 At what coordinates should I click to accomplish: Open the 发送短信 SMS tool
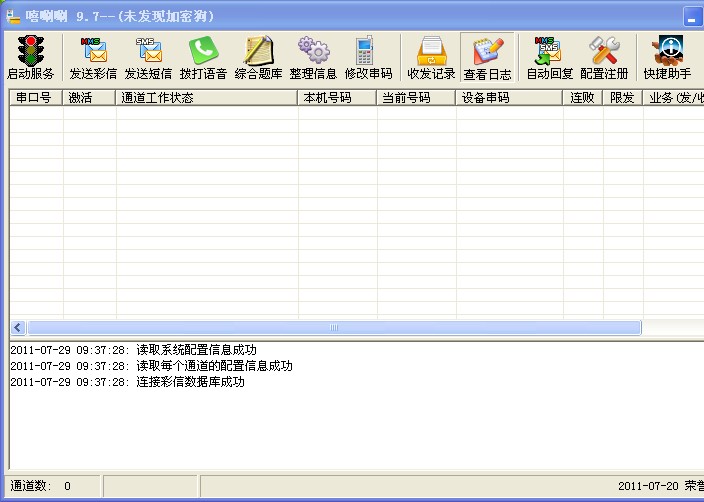tap(148, 57)
